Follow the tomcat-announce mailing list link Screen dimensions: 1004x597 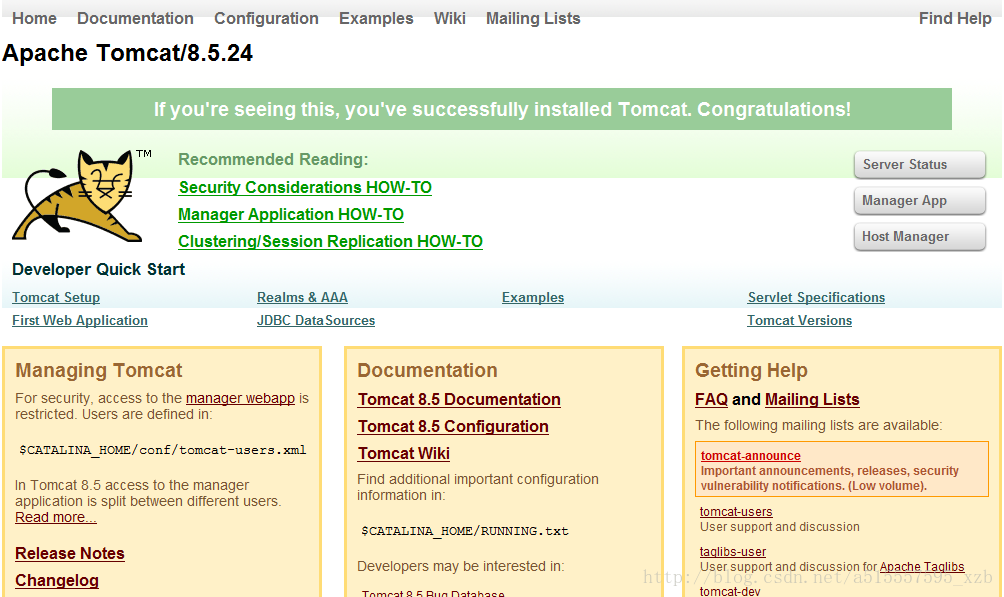coord(750,455)
